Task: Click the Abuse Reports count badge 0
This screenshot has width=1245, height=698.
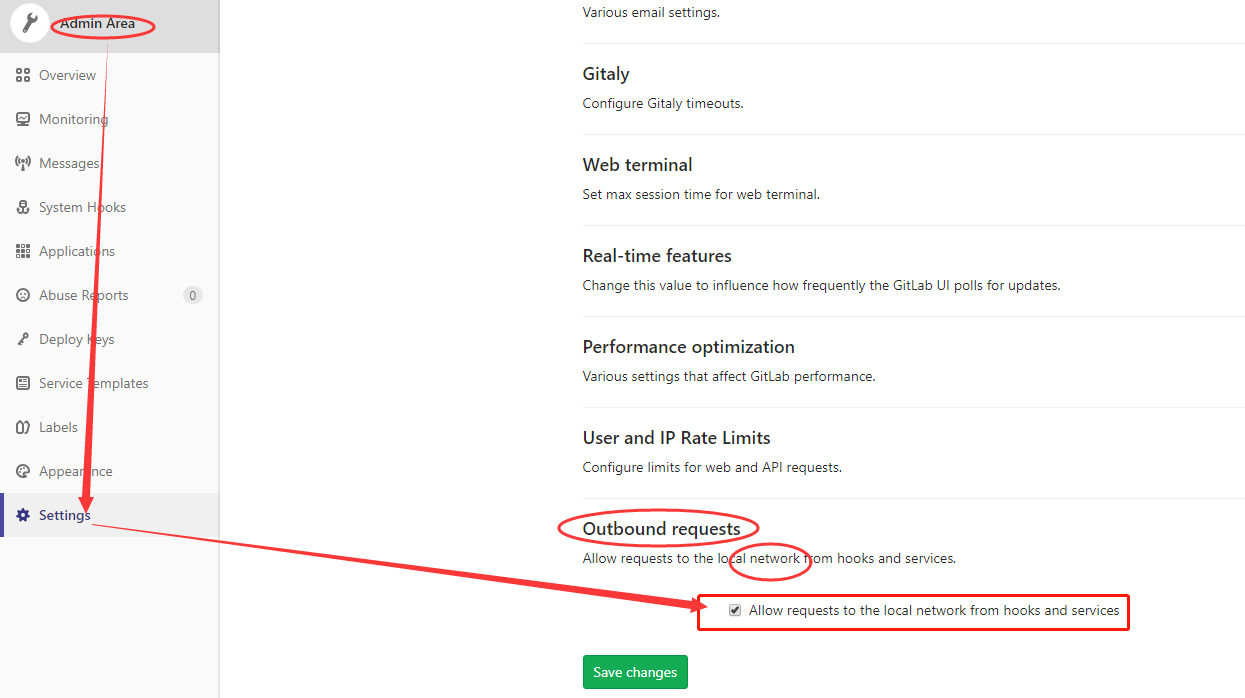Action: point(193,295)
